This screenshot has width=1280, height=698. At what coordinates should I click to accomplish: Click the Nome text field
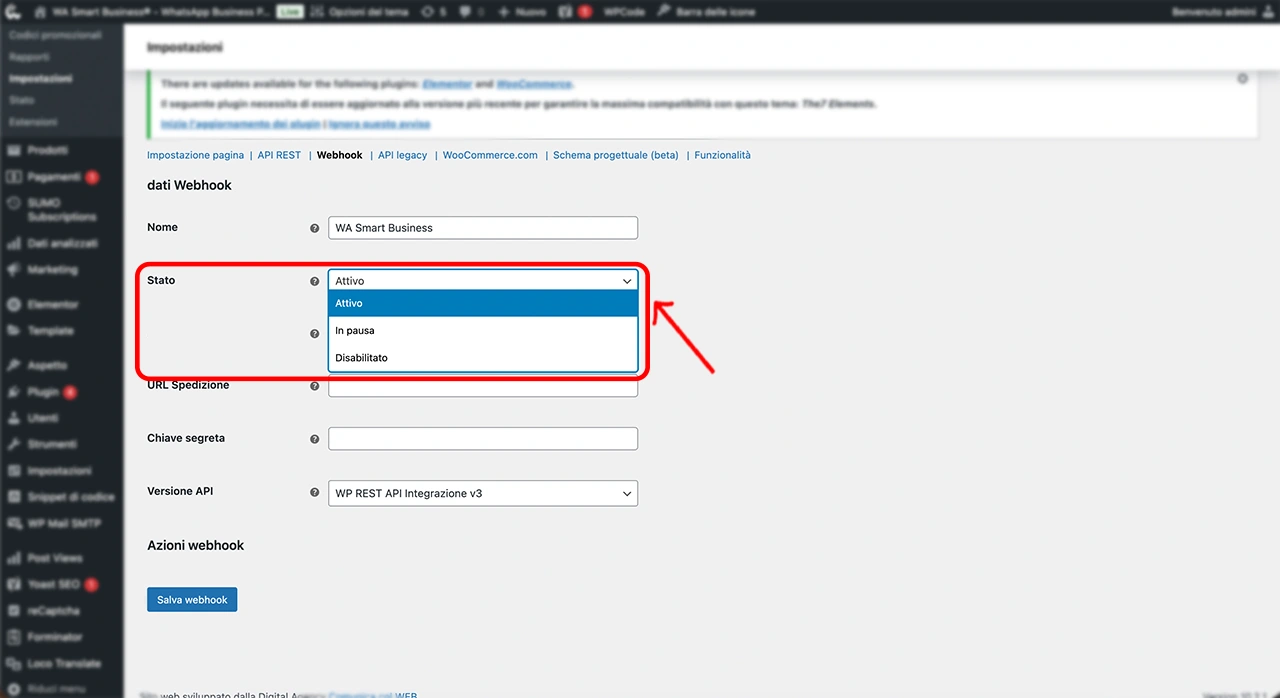point(482,228)
